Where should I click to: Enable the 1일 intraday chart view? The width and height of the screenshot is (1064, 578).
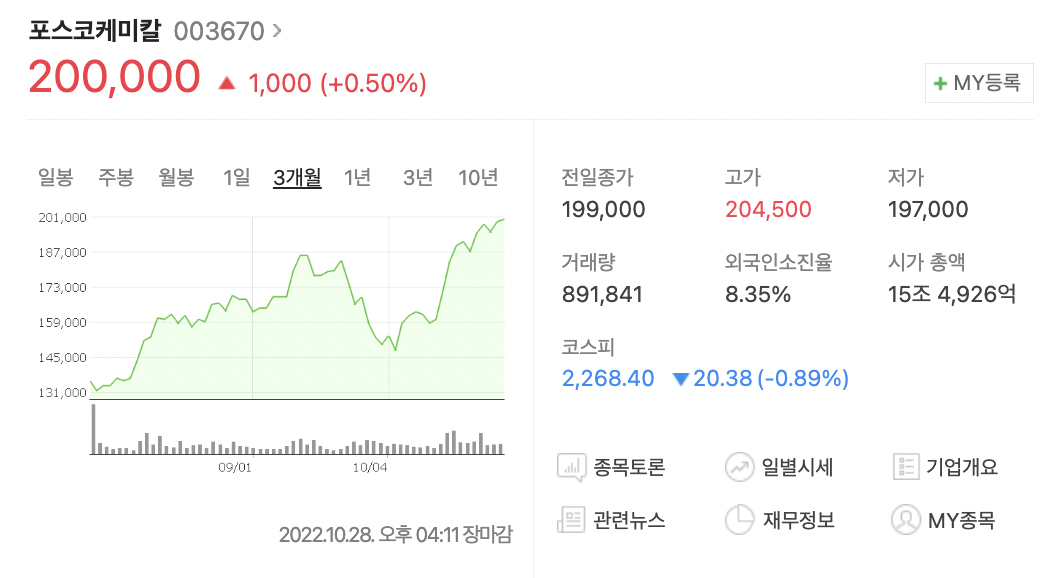[235, 176]
